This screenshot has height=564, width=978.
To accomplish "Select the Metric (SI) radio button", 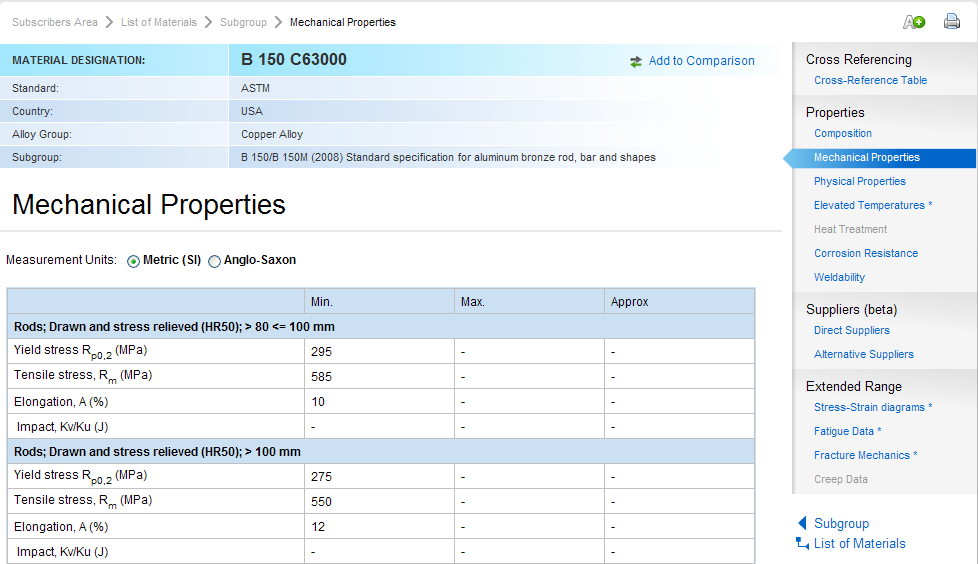I will coord(134,261).
